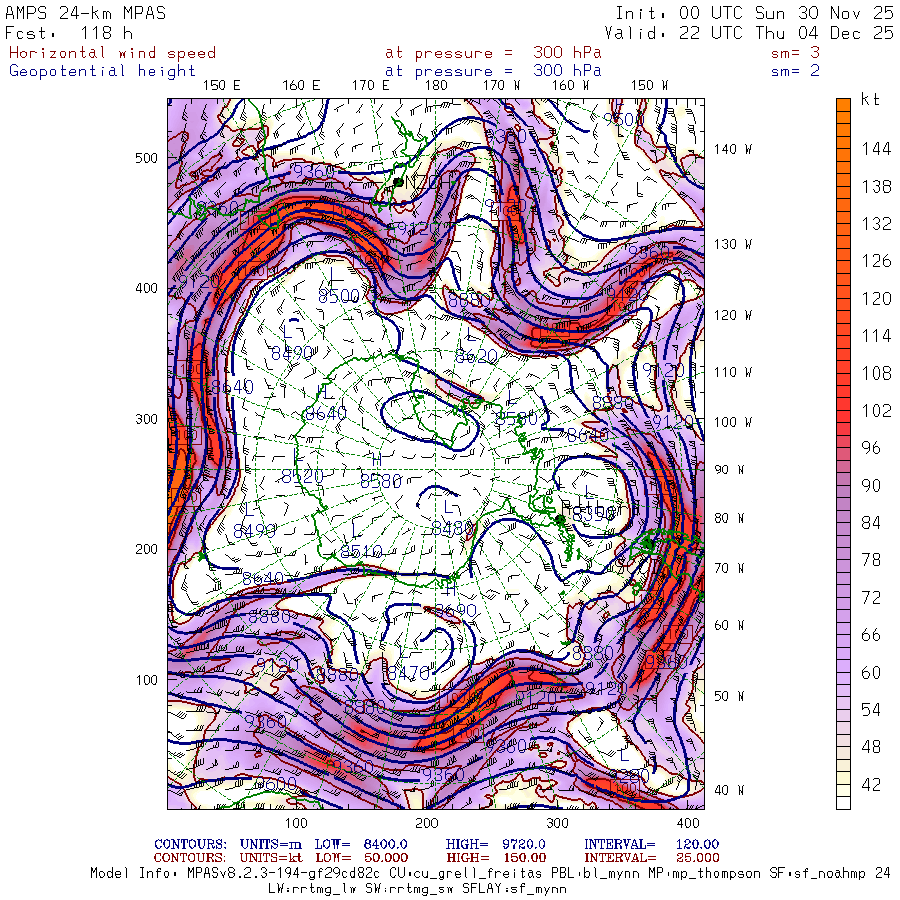Click the '170 E' longitude label
The height and width of the screenshot is (900, 900).
(371, 86)
